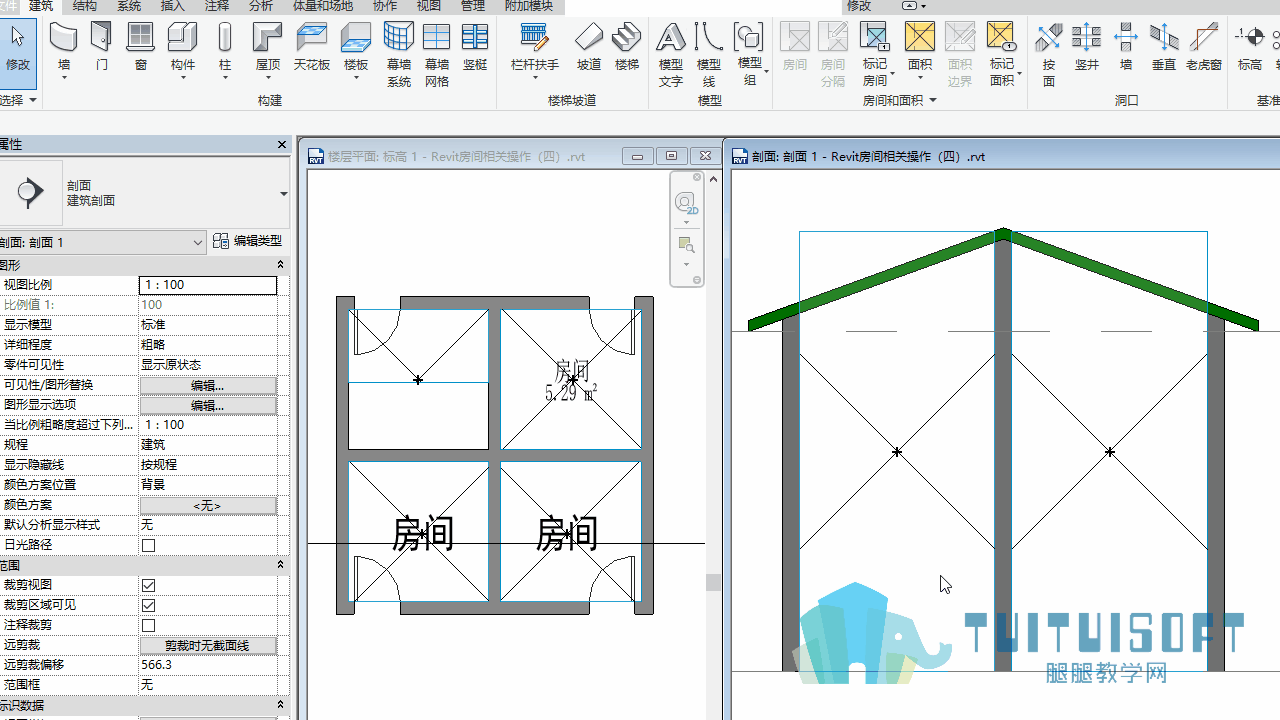Viewport: 1280px width, 720px height.
Task: Enable the 日光路径 checkbox
Action: [149, 545]
